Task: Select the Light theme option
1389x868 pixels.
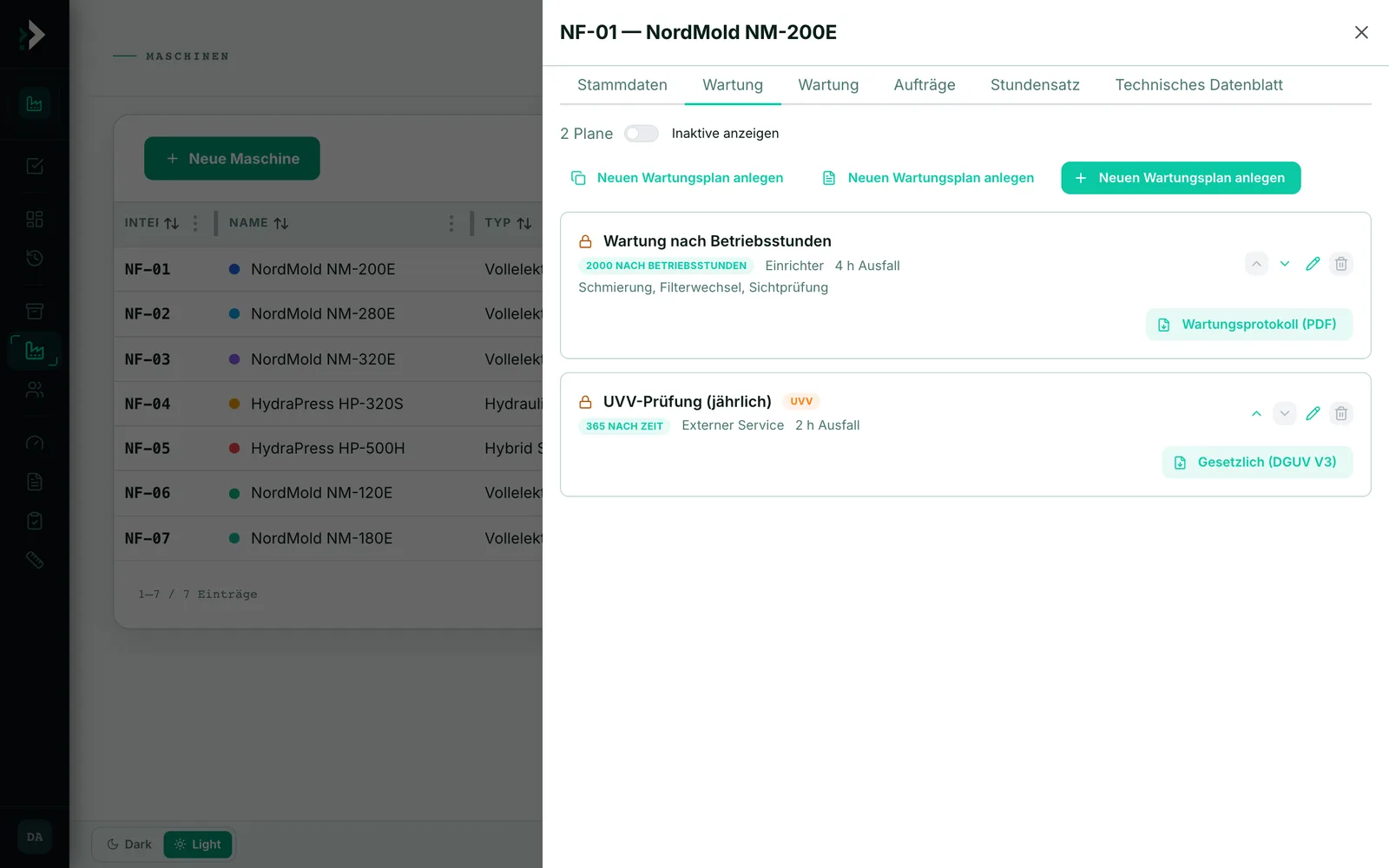Action: pos(198,845)
